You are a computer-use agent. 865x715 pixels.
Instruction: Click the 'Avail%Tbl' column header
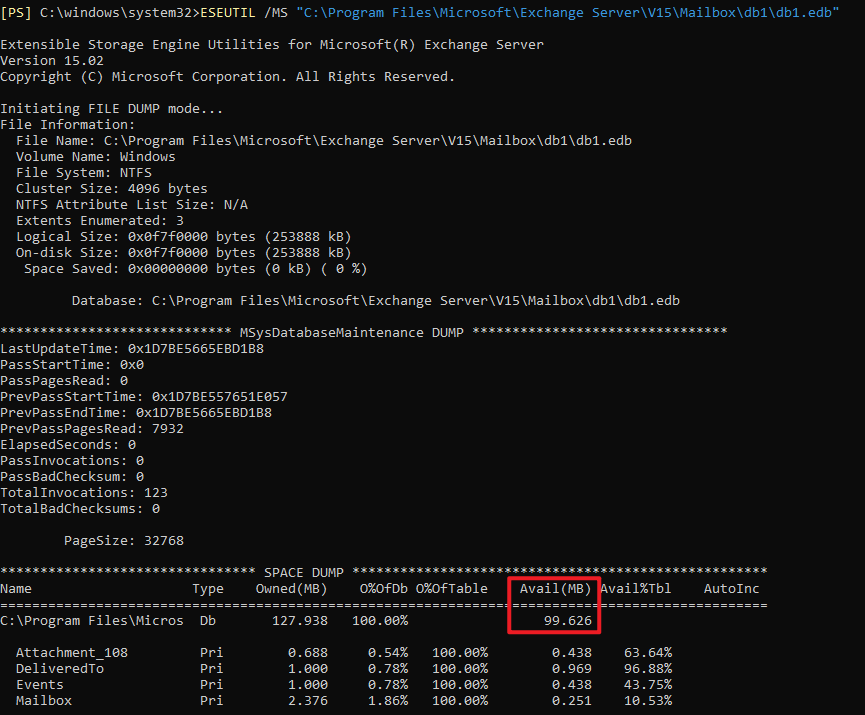(636, 589)
